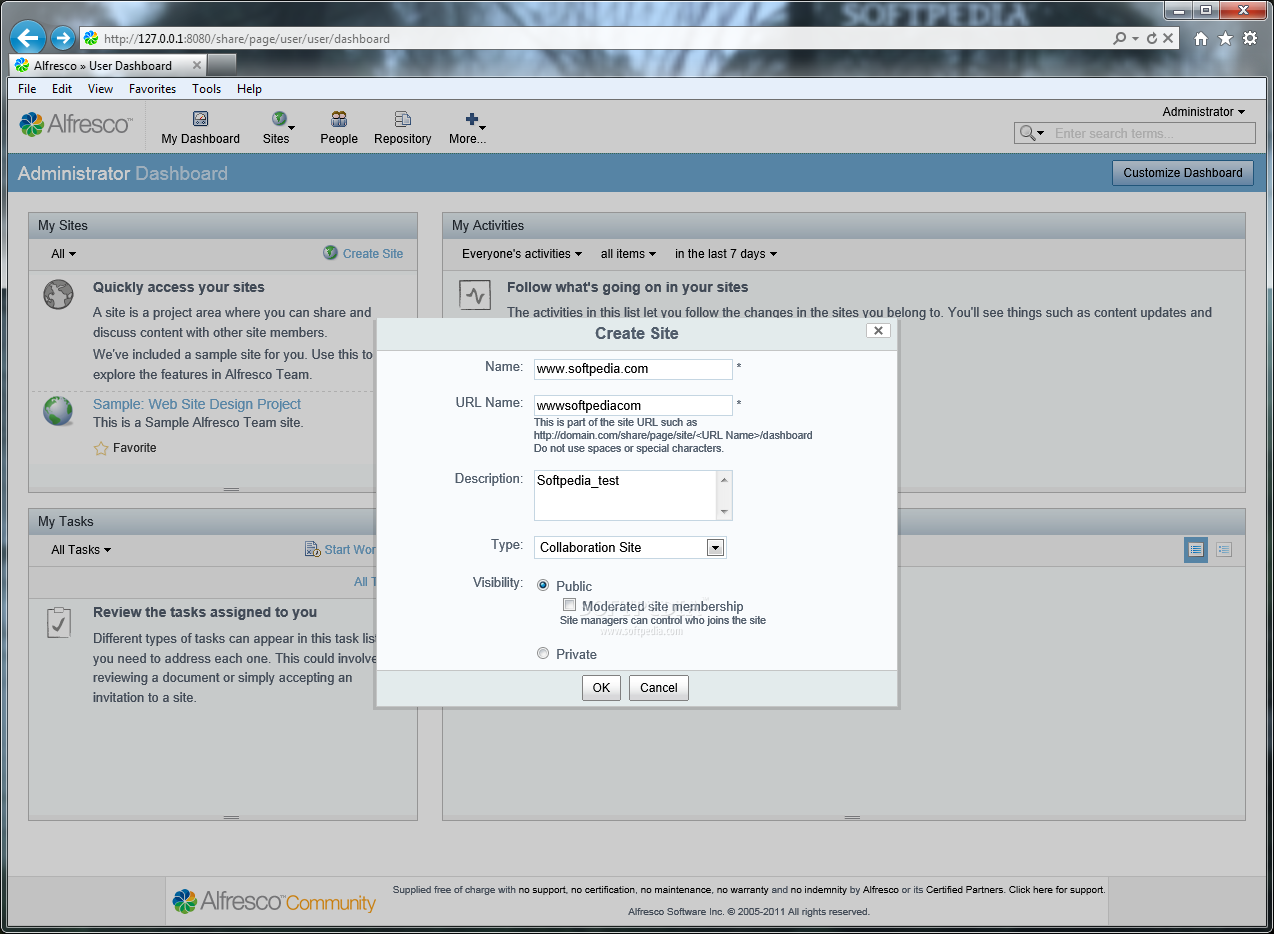Open the View menu
This screenshot has height=934, width=1274.
[x=100, y=89]
